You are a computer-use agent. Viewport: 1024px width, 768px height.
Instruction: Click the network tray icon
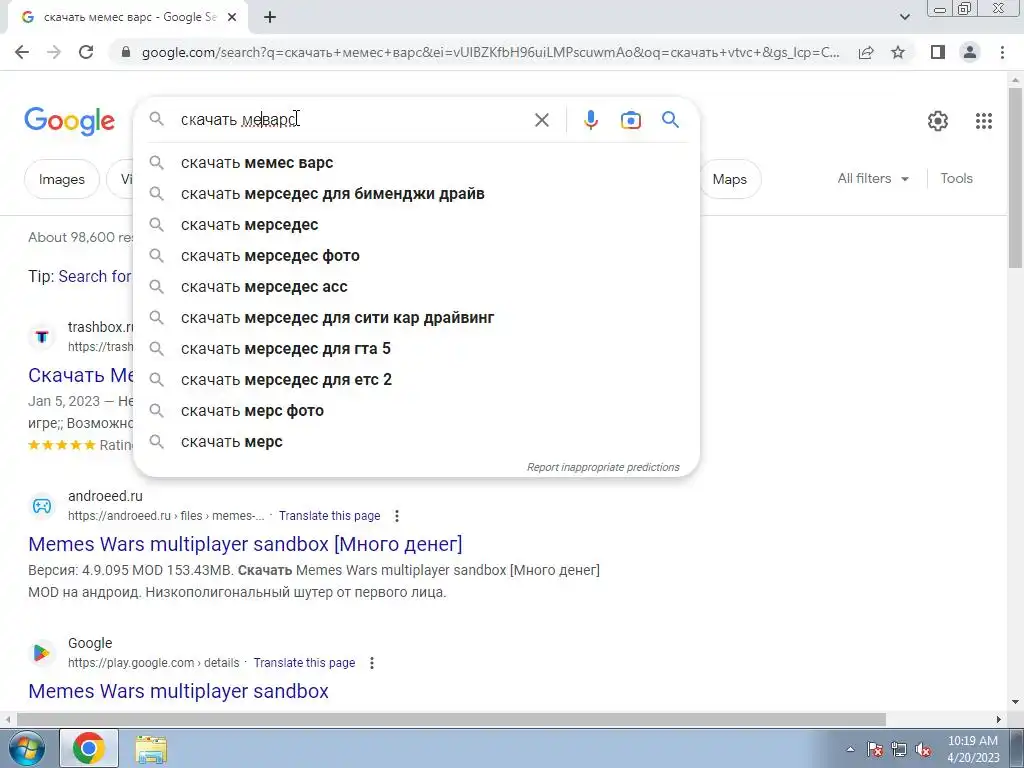(899, 750)
